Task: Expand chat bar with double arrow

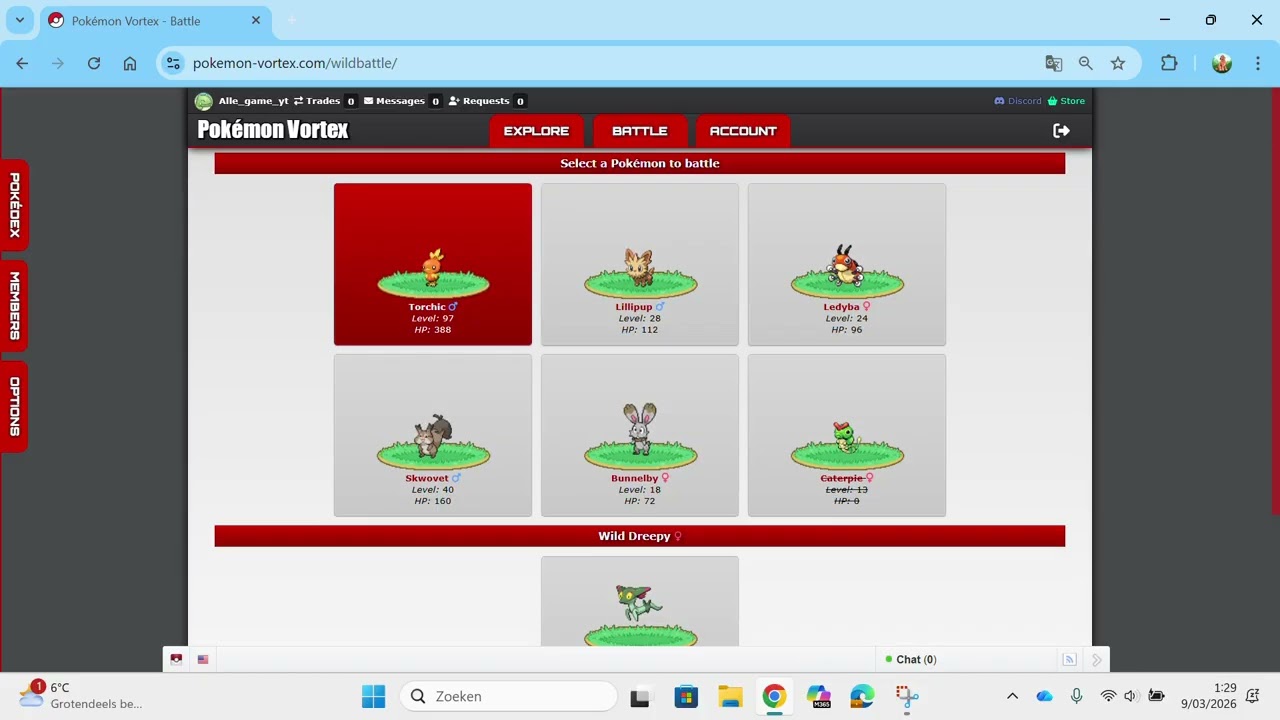Action: coord(1096,659)
